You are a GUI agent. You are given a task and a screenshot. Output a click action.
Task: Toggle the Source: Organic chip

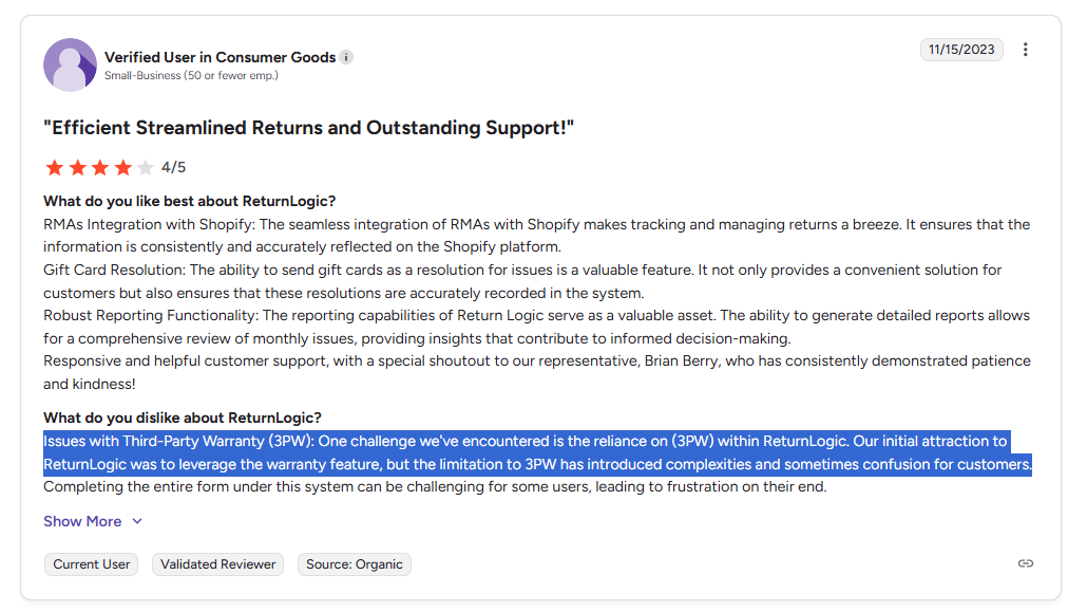coord(354,564)
